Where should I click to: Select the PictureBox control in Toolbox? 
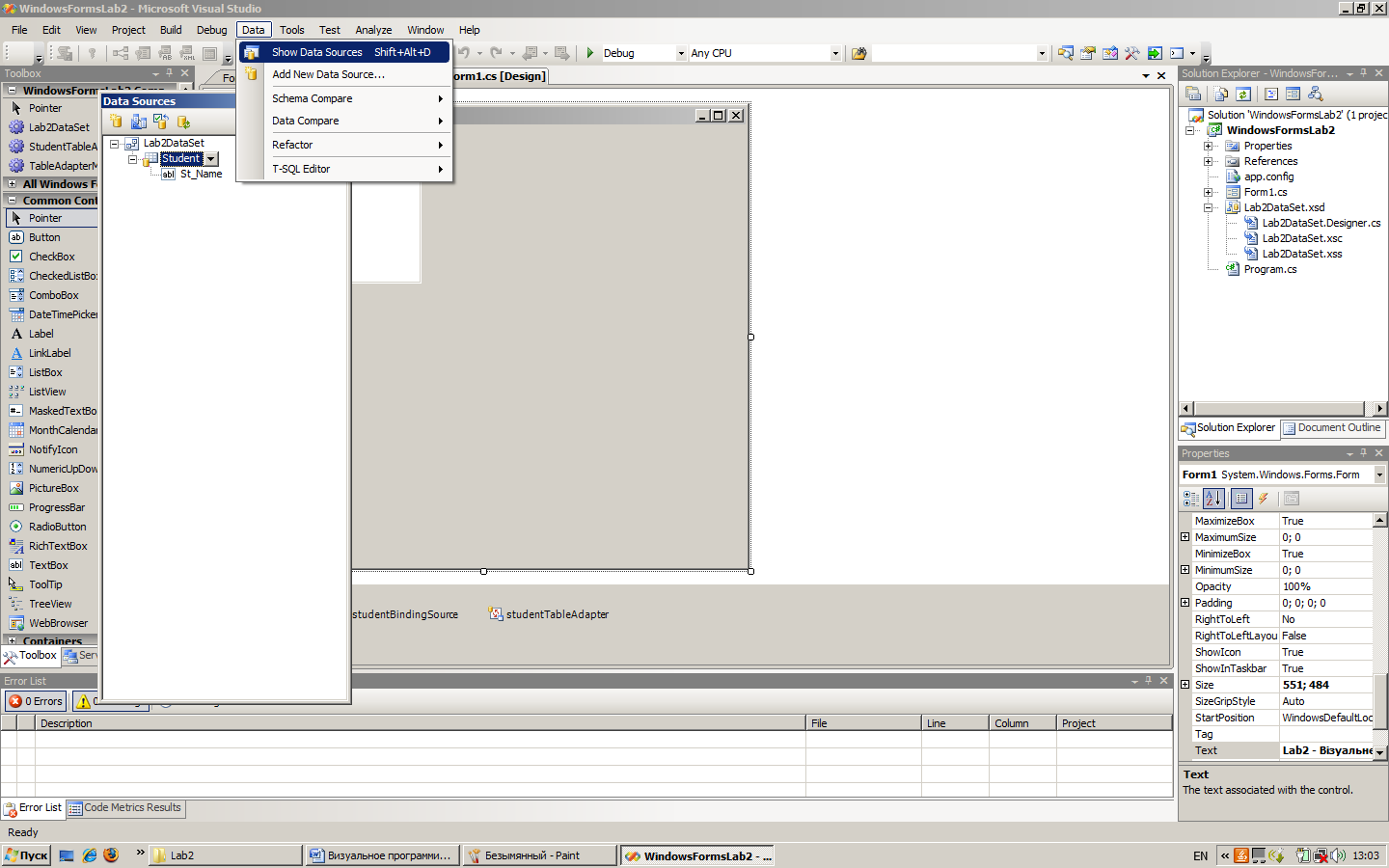(x=52, y=488)
